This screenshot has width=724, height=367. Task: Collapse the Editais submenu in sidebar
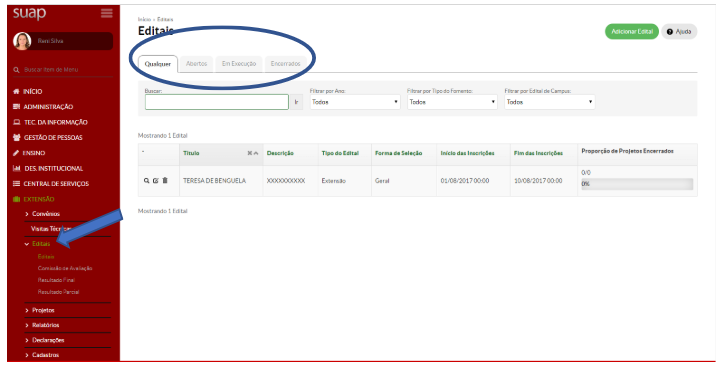coord(41,244)
